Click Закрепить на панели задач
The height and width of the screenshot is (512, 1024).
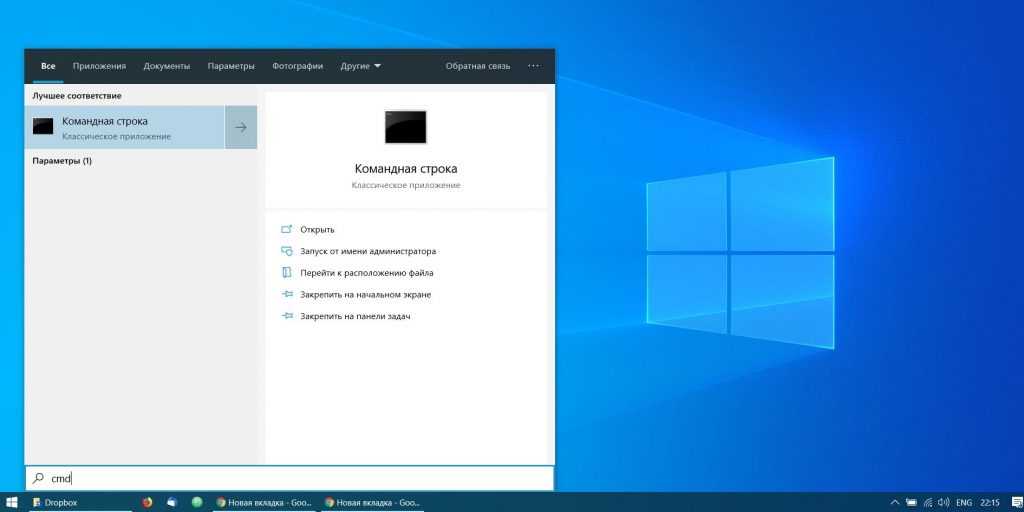(x=355, y=316)
